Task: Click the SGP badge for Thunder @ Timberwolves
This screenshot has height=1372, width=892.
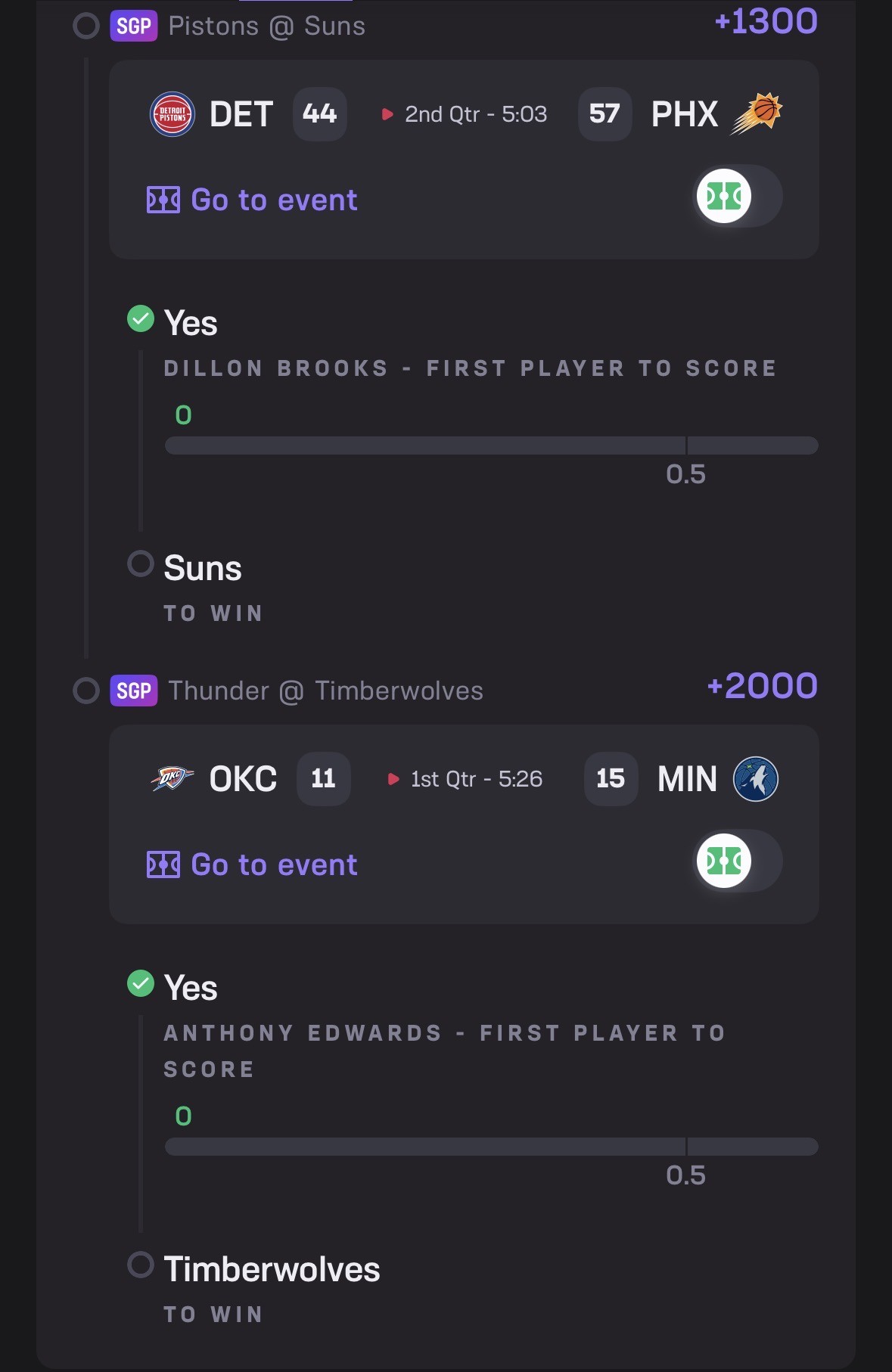Action: [x=134, y=691]
